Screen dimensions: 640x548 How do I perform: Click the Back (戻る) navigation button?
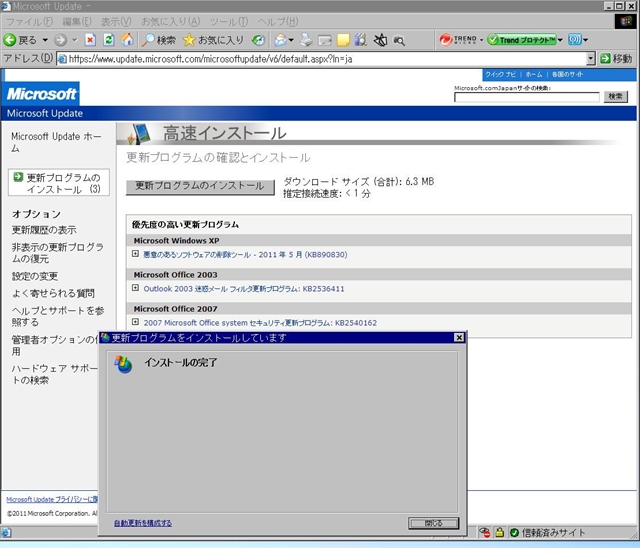pyautogui.click(x=20, y=40)
